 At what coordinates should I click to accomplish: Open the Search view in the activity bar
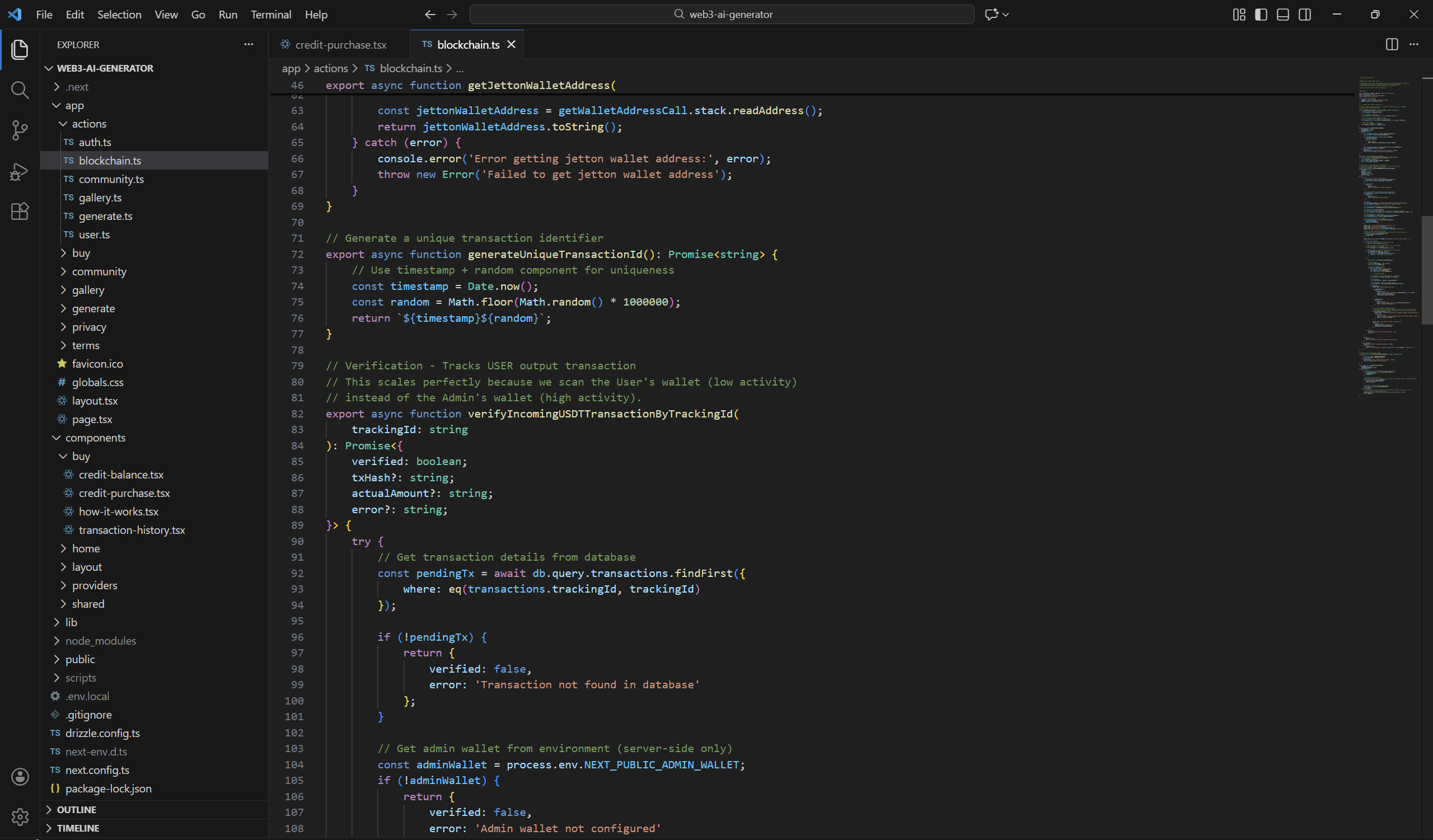(x=20, y=90)
